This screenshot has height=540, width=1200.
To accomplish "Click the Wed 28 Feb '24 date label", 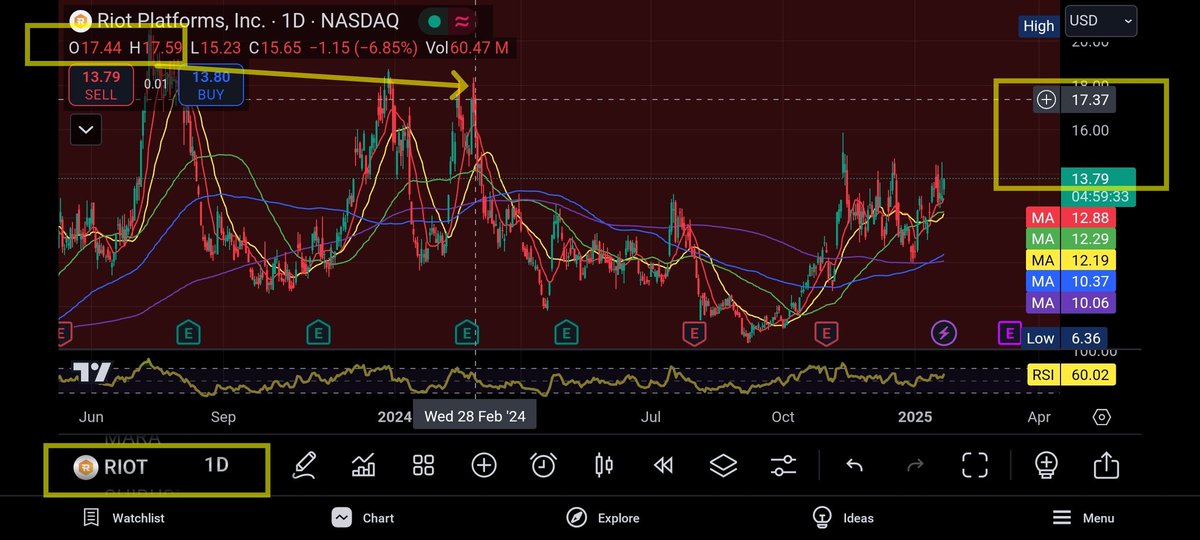I will pyautogui.click(x=474, y=415).
